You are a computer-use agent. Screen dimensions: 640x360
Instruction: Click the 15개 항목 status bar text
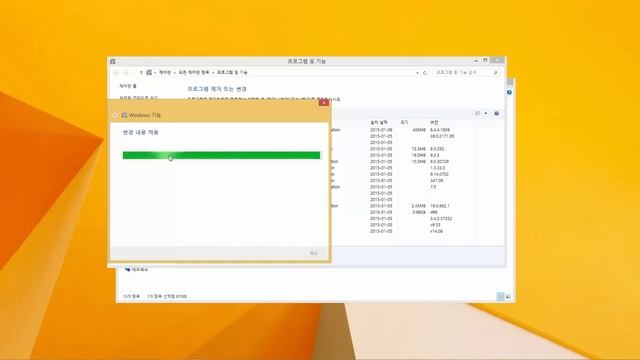(x=131, y=296)
